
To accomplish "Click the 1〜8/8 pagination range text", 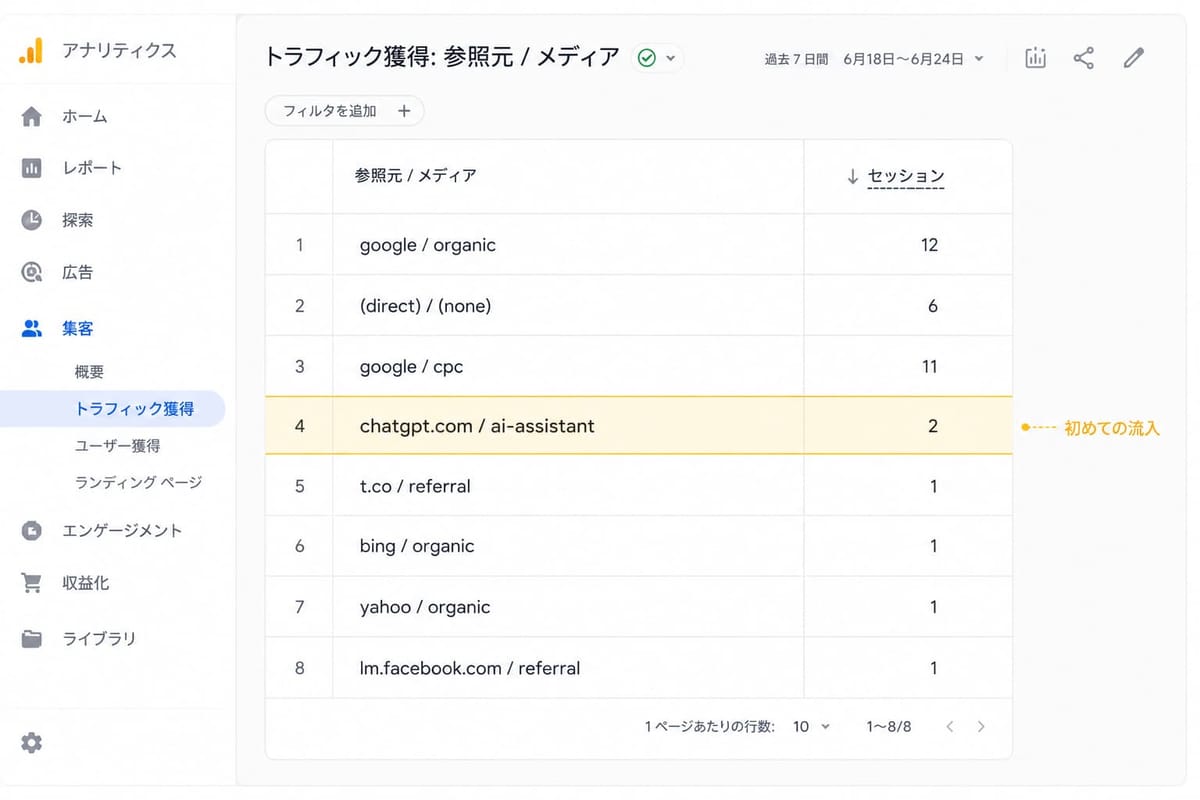I will (889, 727).
